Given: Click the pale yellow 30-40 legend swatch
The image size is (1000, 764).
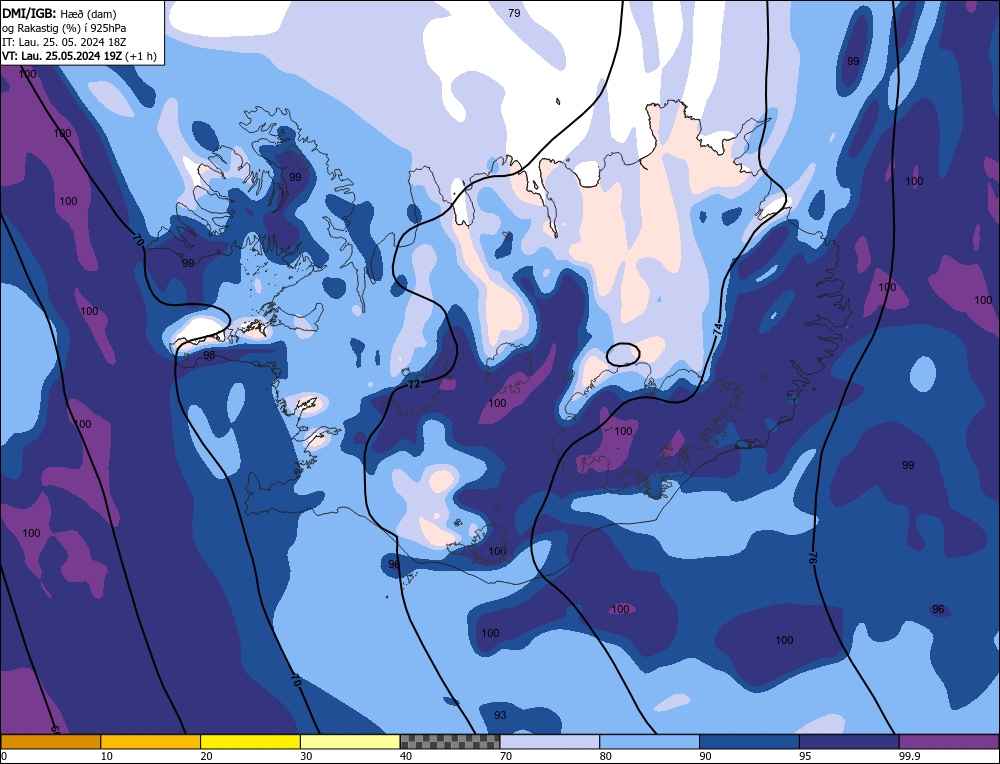Looking at the screenshot, I should coord(350,741).
